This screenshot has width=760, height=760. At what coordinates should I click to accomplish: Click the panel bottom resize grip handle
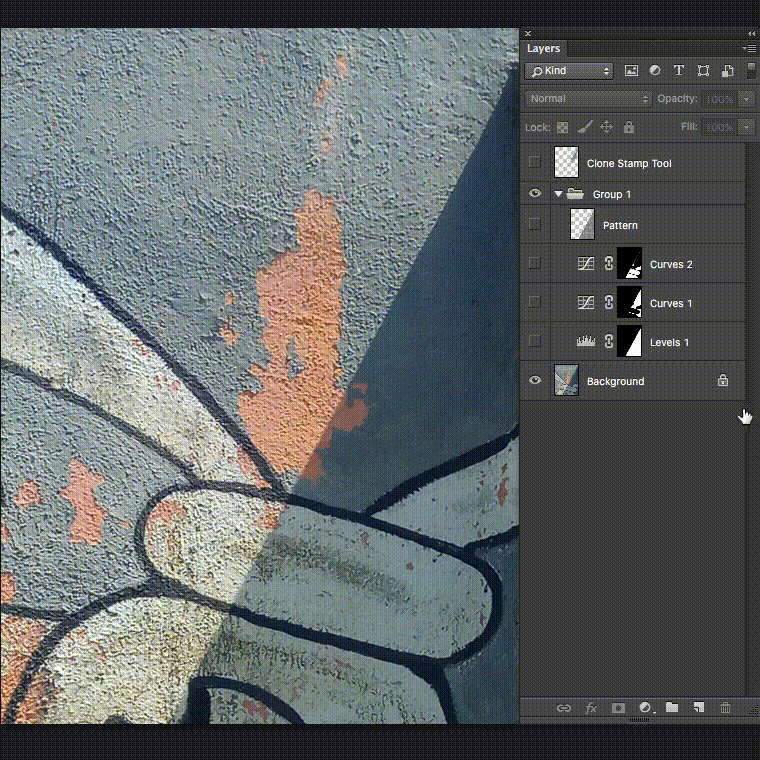(x=639, y=720)
